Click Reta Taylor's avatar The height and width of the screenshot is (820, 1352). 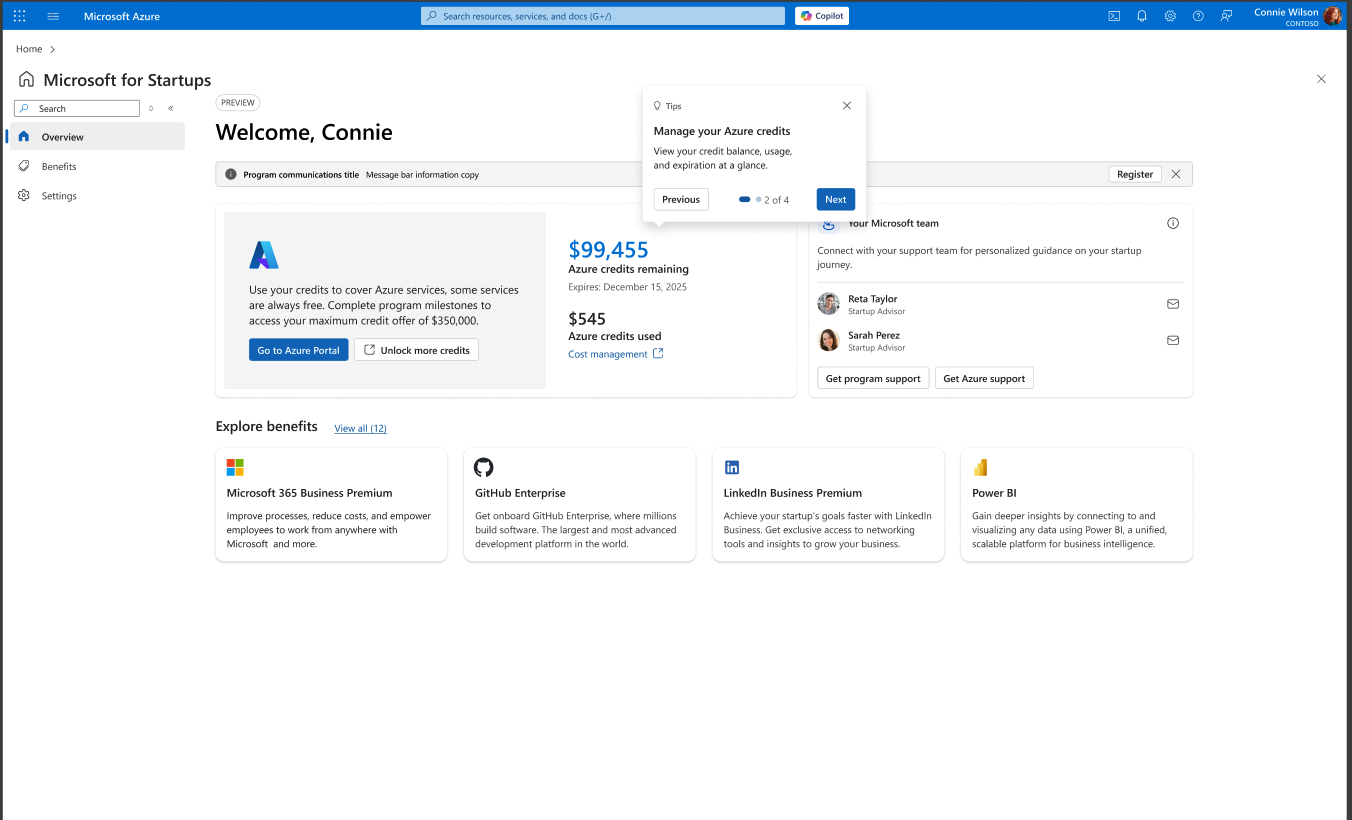828,304
